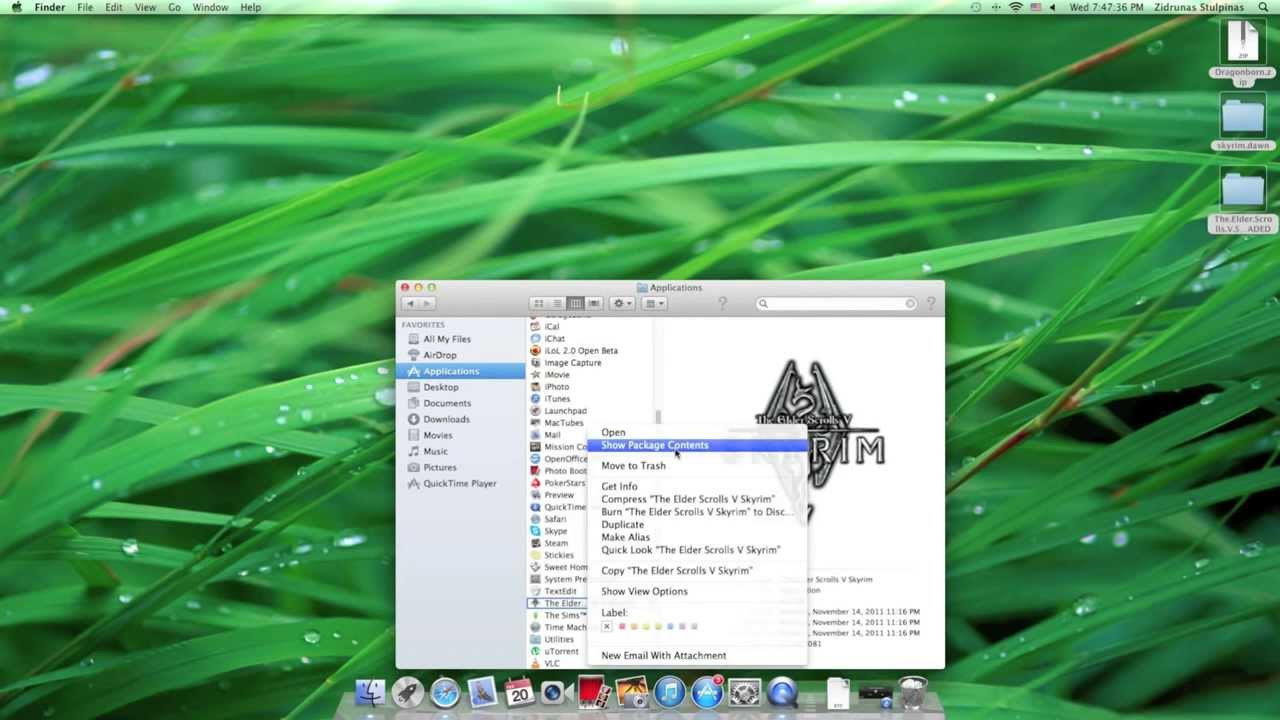This screenshot has width=1280, height=720.
Task: Open the Action gear dropdown
Action: 622,303
